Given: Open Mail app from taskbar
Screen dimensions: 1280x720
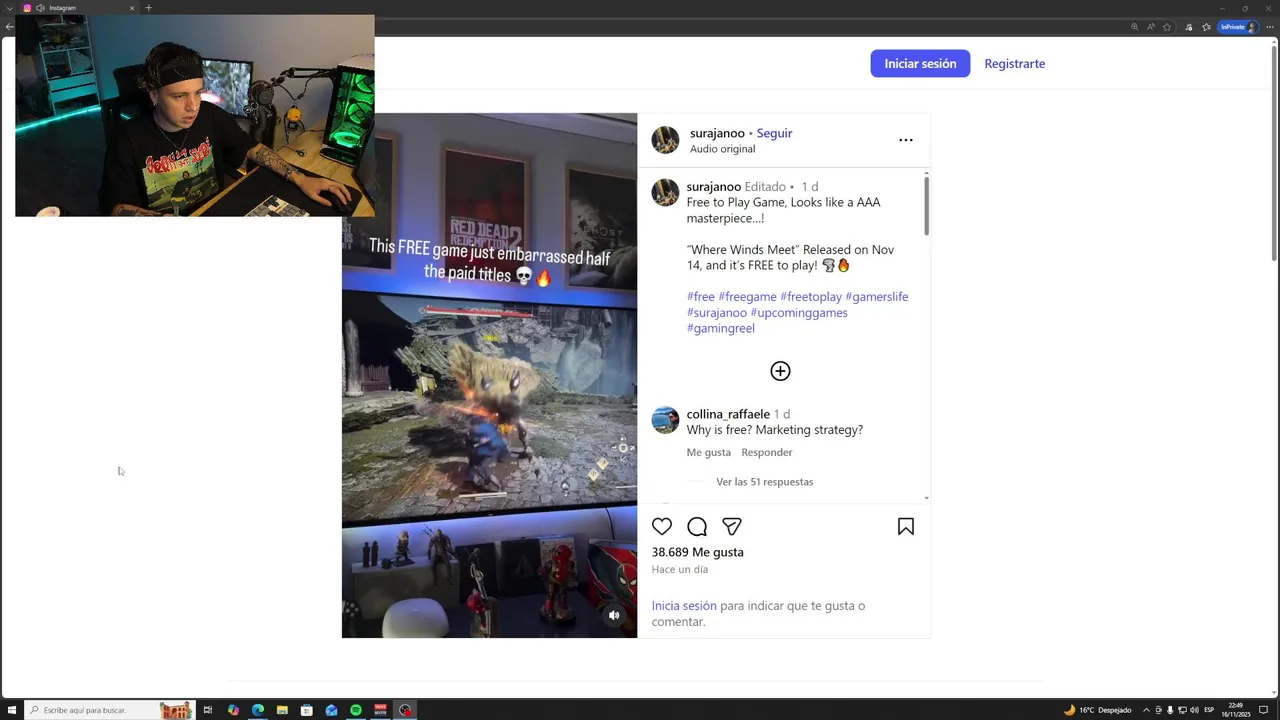Looking at the screenshot, I should (331, 710).
